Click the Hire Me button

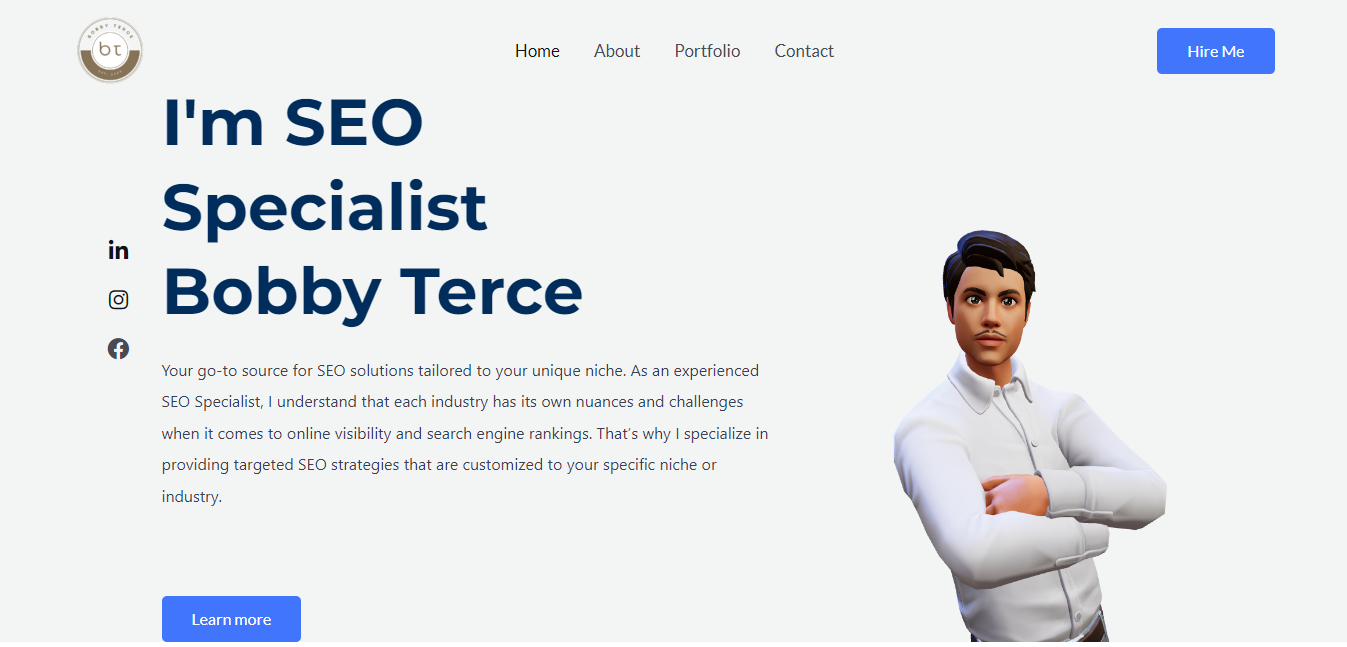click(x=1216, y=51)
